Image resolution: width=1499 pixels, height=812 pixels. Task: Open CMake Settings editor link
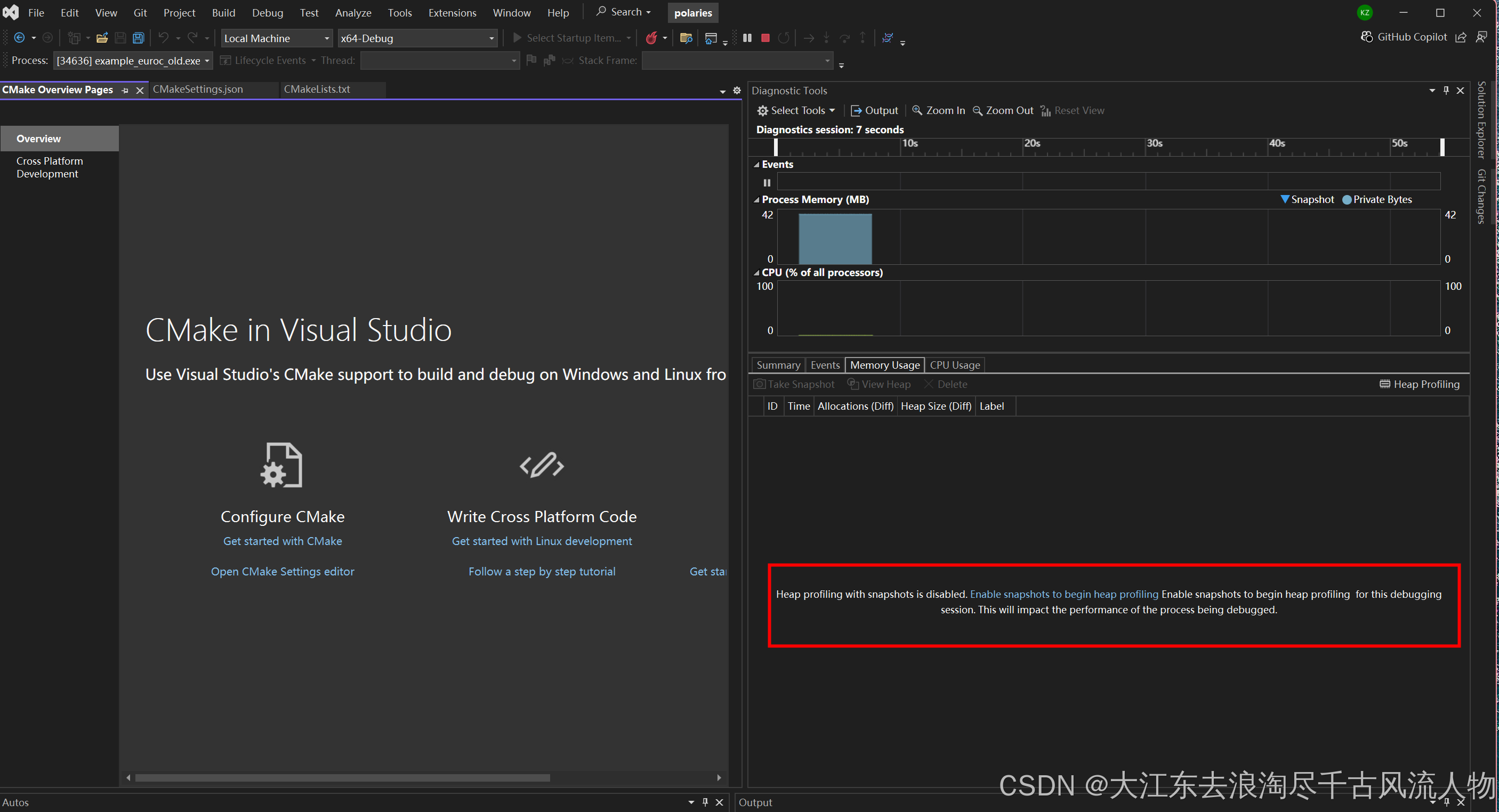282,571
